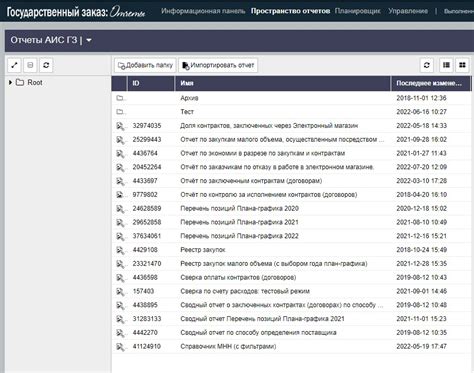Select Отчёт по заказчикам по отказу row

pos(291,167)
